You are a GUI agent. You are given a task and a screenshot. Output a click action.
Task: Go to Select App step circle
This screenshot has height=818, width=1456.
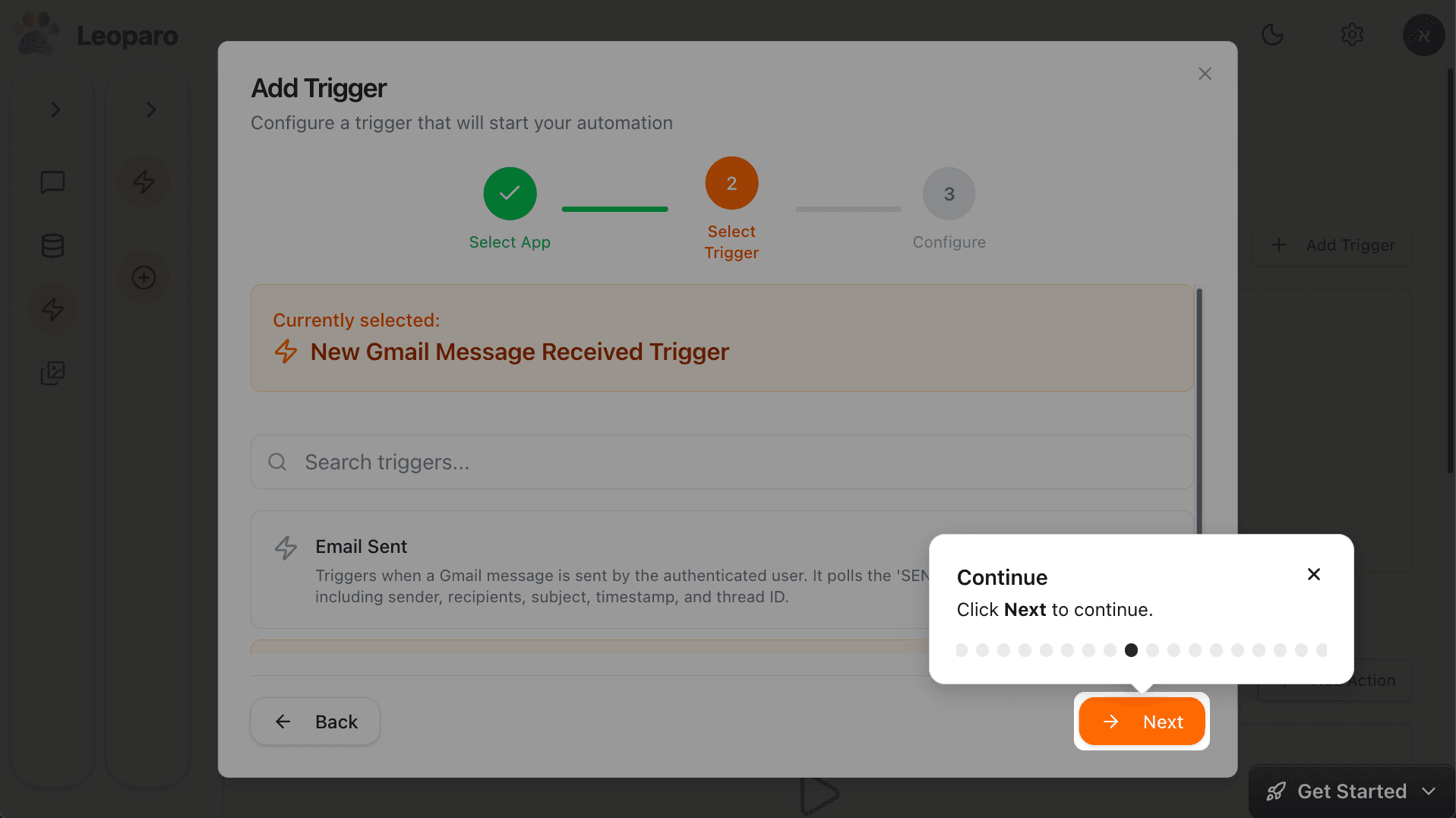coord(510,194)
